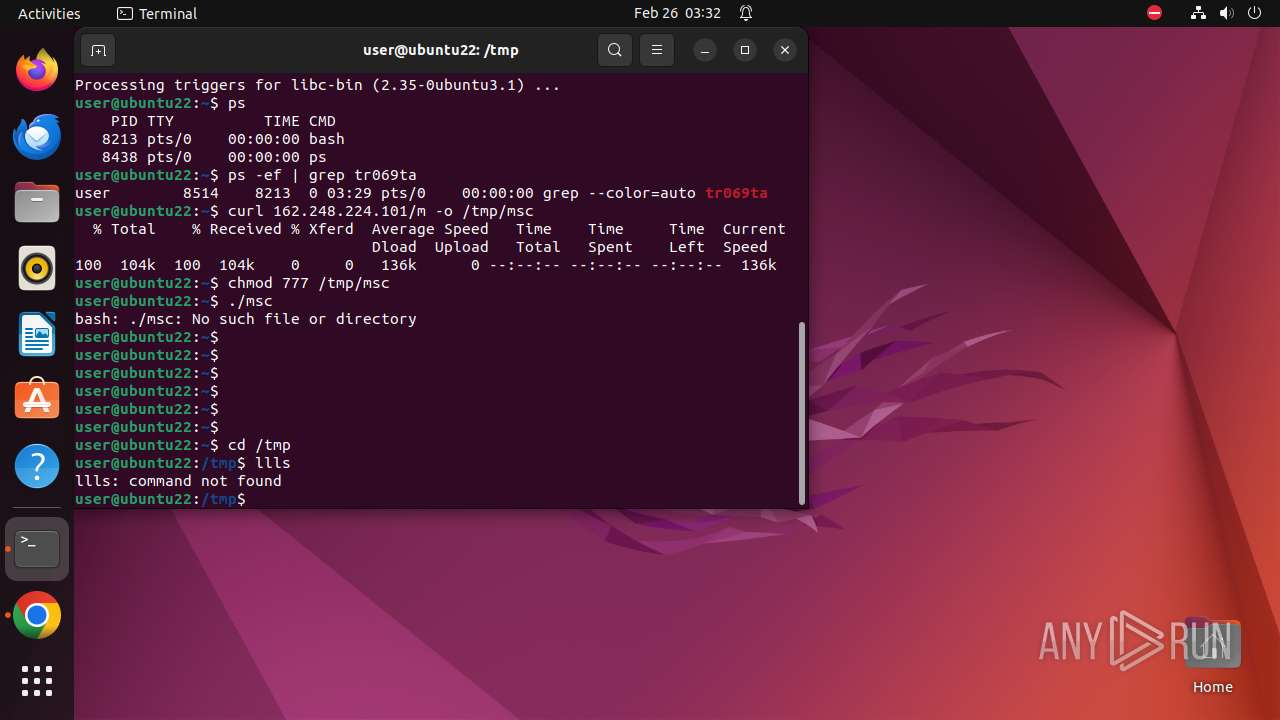Open the clock and calendar at Feb 26 03:32

677,13
